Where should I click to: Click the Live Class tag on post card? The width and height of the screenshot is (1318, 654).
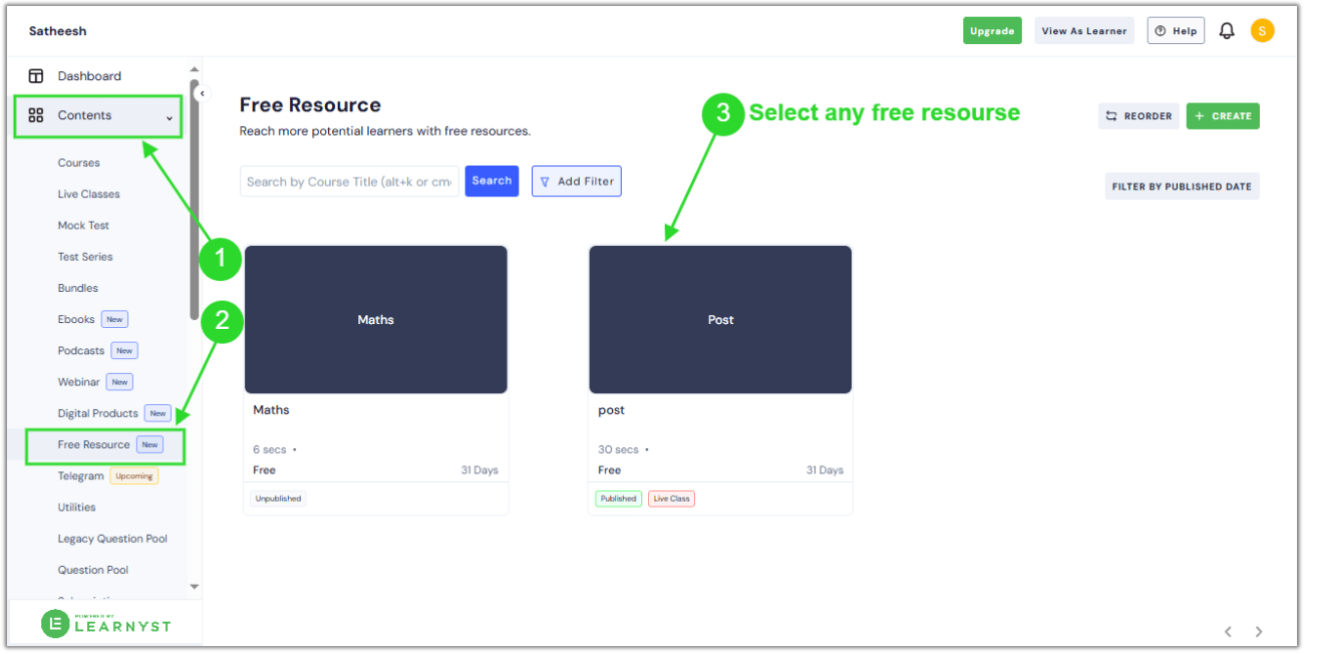pos(671,498)
